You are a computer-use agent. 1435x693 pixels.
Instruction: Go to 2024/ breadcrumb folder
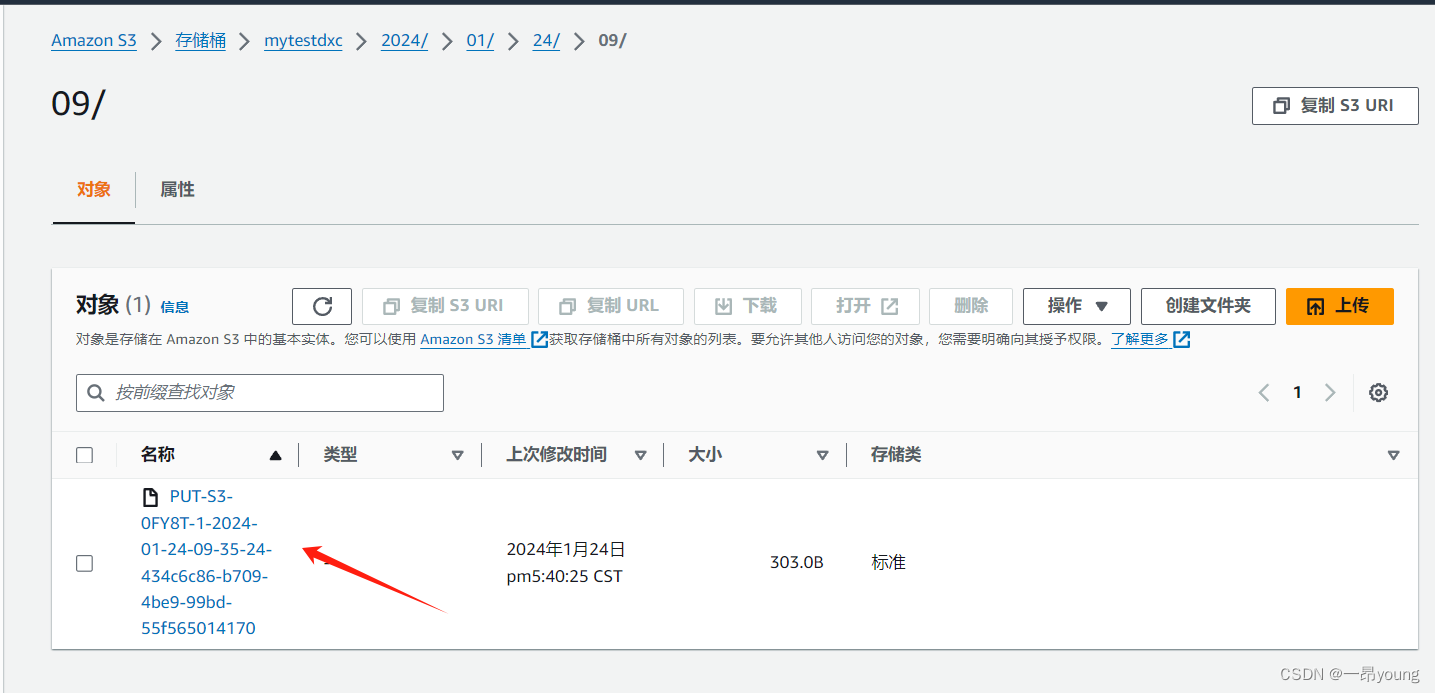pos(404,41)
